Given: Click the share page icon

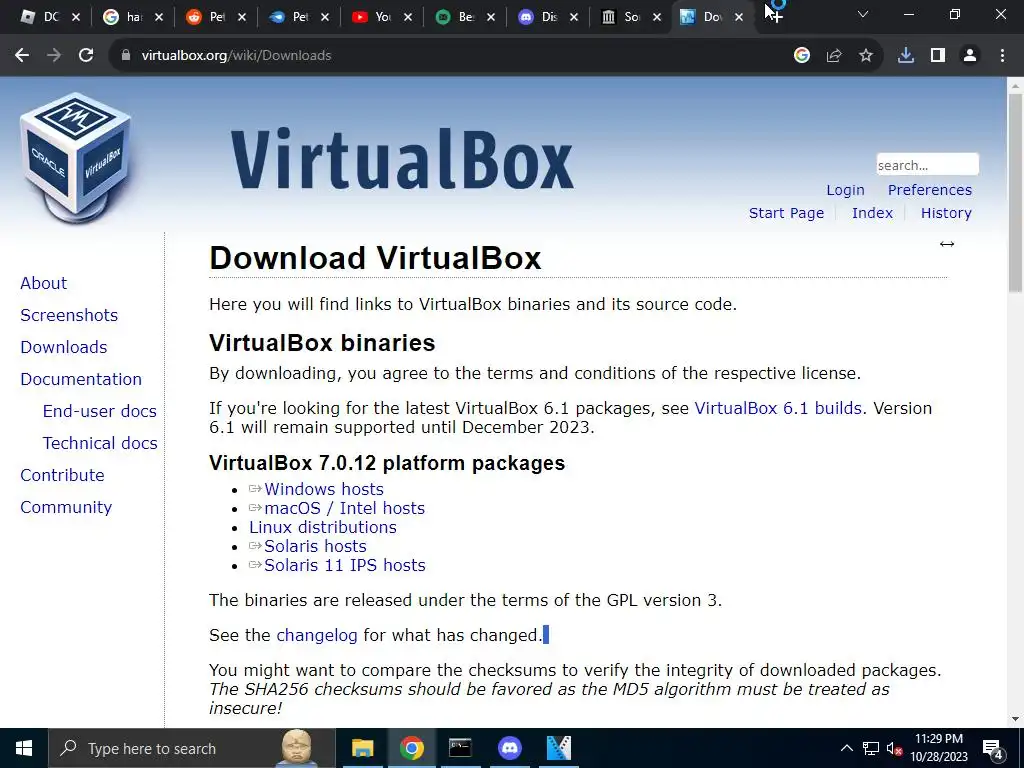Looking at the screenshot, I should (834, 56).
